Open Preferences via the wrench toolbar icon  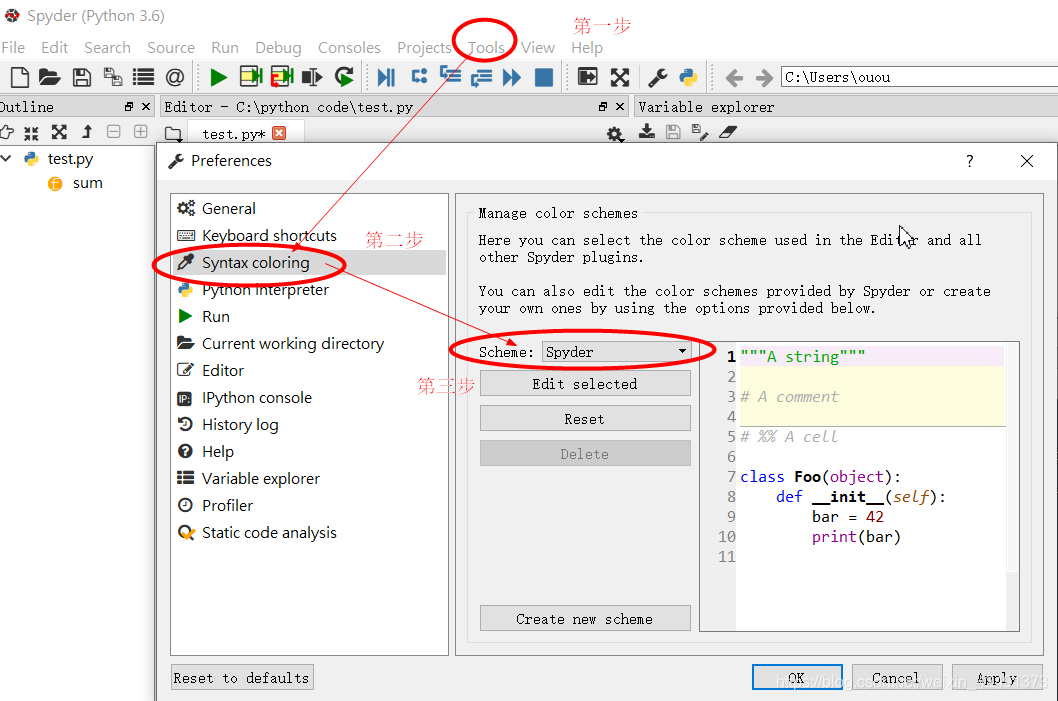point(658,78)
